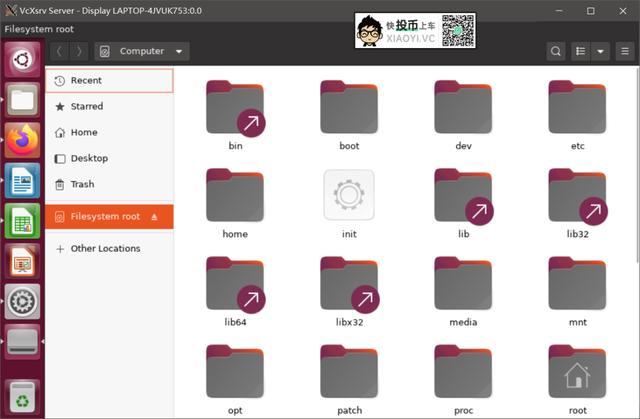This screenshot has height=419, width=640.
Task: Eject Filesystem root with eject icon
Action: pyautogui.click(x=154, y=217)
